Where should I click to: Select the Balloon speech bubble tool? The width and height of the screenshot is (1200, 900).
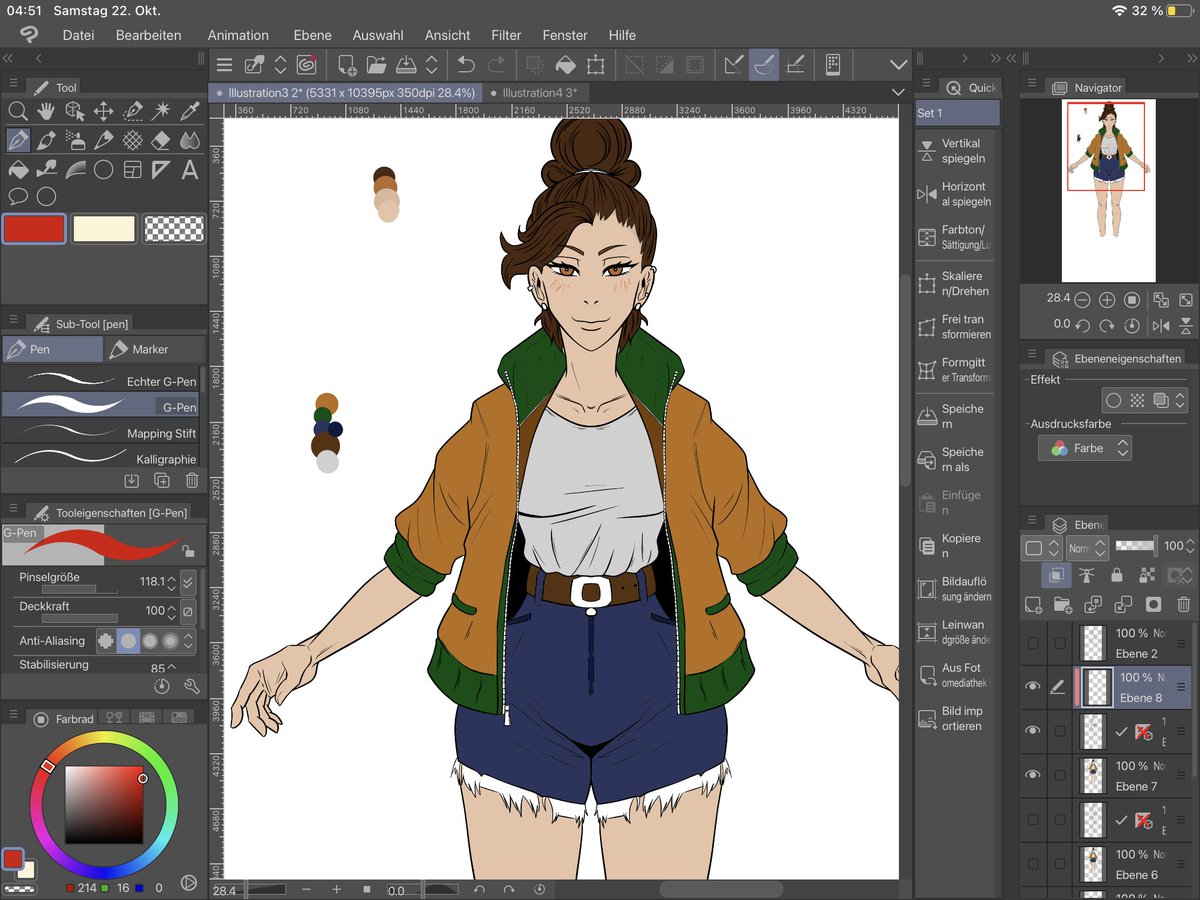click(x=17, y=197)
